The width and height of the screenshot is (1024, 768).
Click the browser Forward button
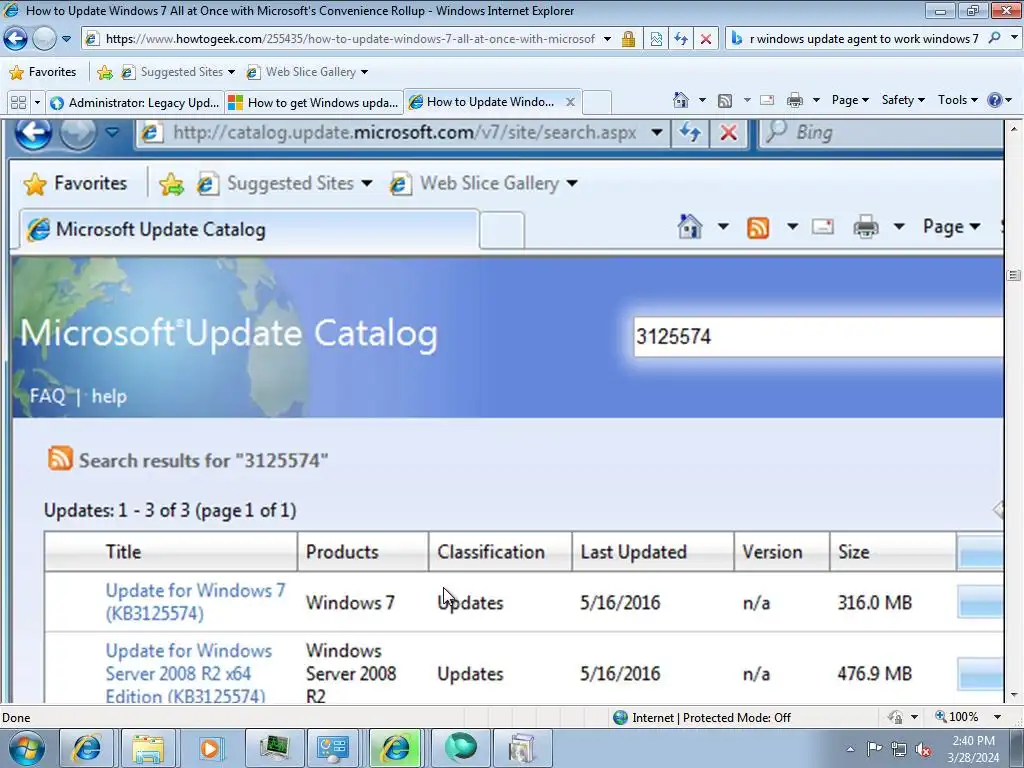tap(44, 39)
